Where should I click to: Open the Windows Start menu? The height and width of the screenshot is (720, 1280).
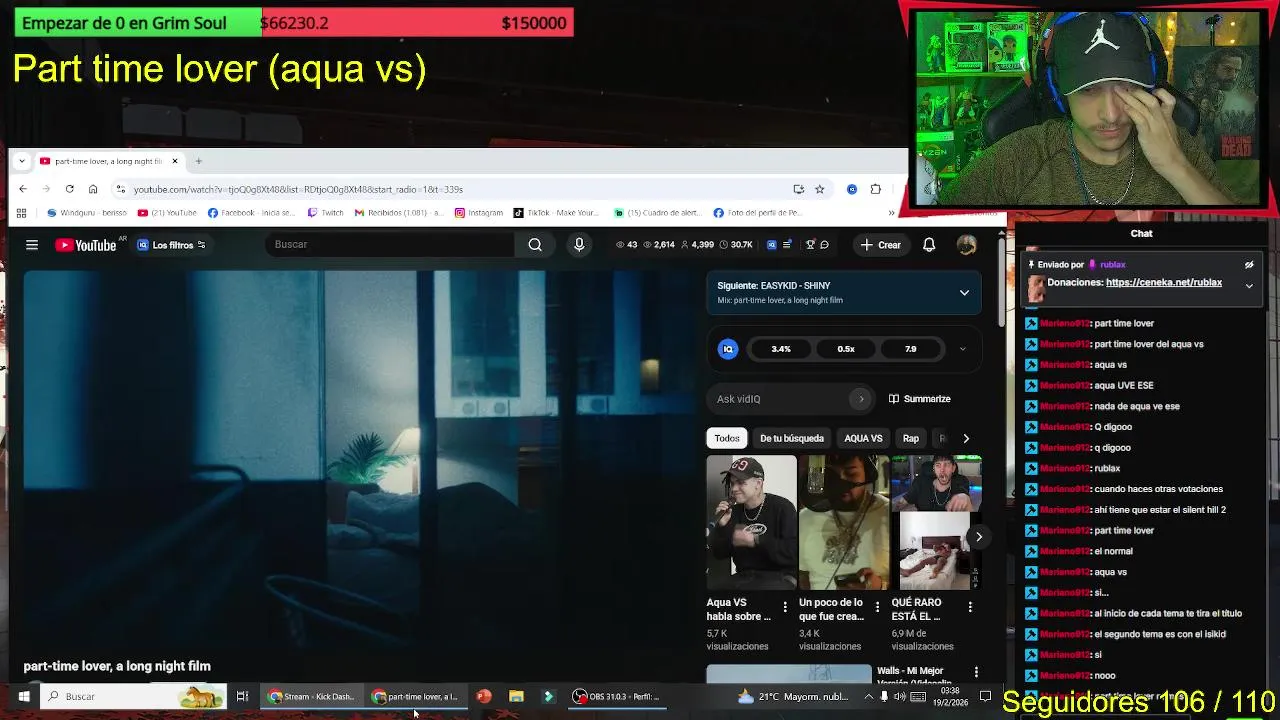point(23,696)
